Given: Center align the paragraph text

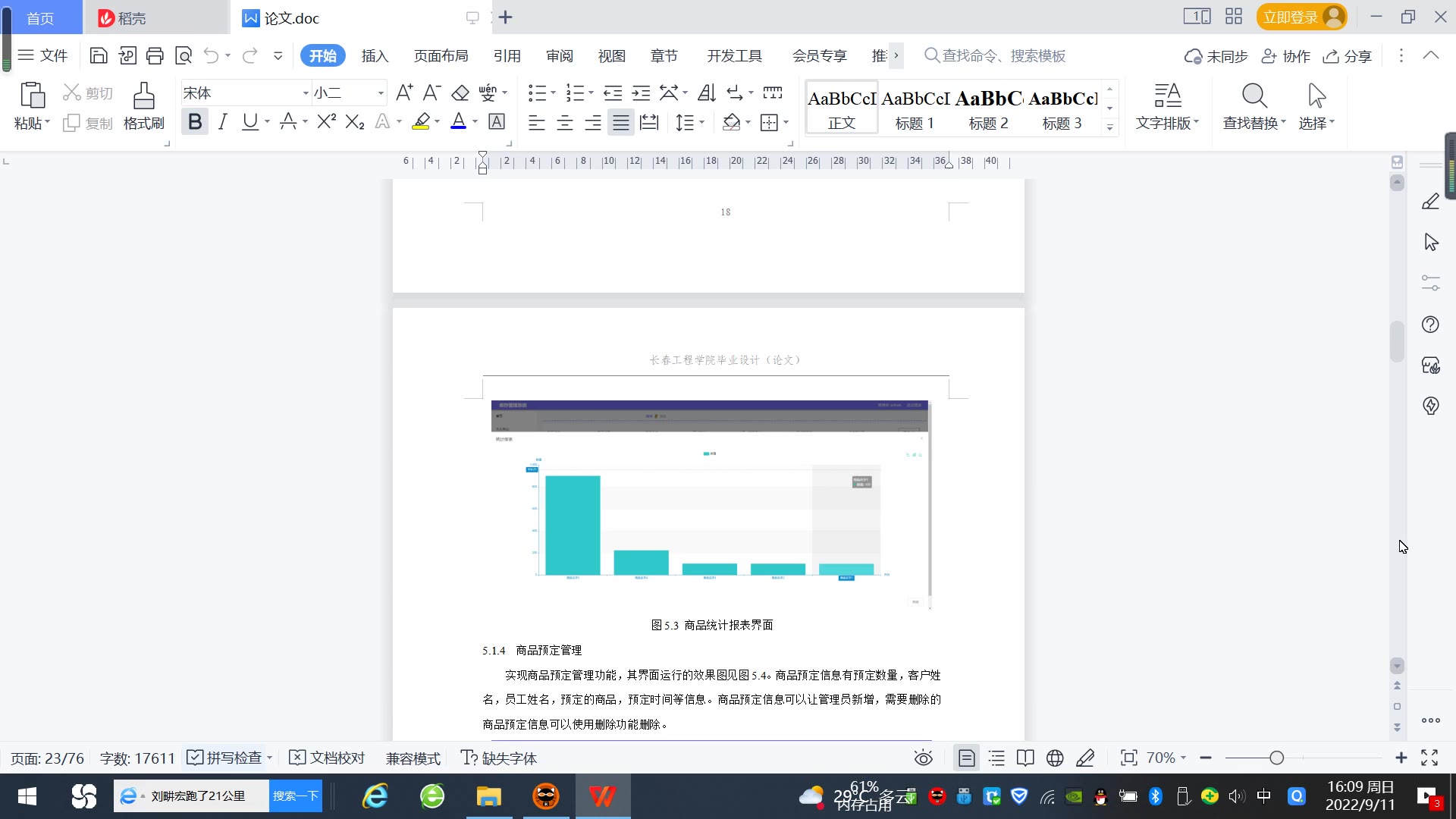Looking at the screenshot, I should pos(564,122).
